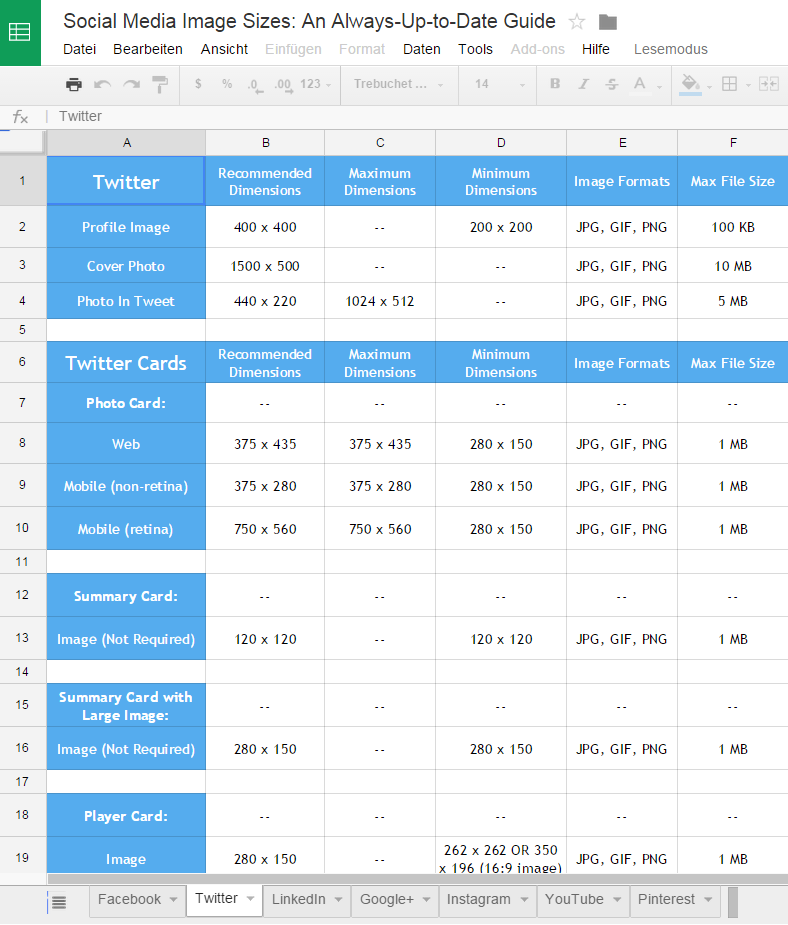Open Google Sheets home icon
The width and height of the screenshot is (788, 925).
coord(20,32)
